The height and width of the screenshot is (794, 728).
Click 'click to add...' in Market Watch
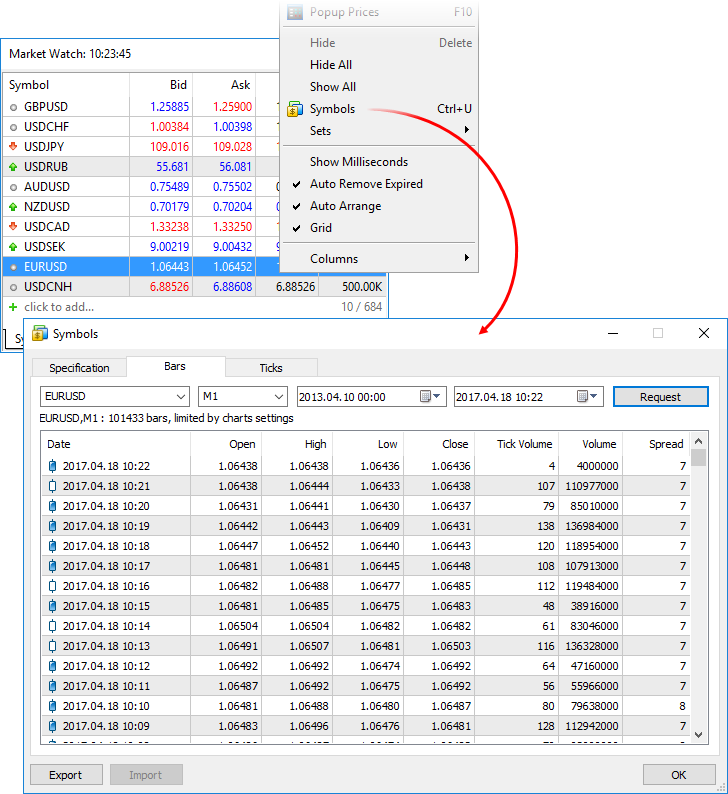(59, 307)
